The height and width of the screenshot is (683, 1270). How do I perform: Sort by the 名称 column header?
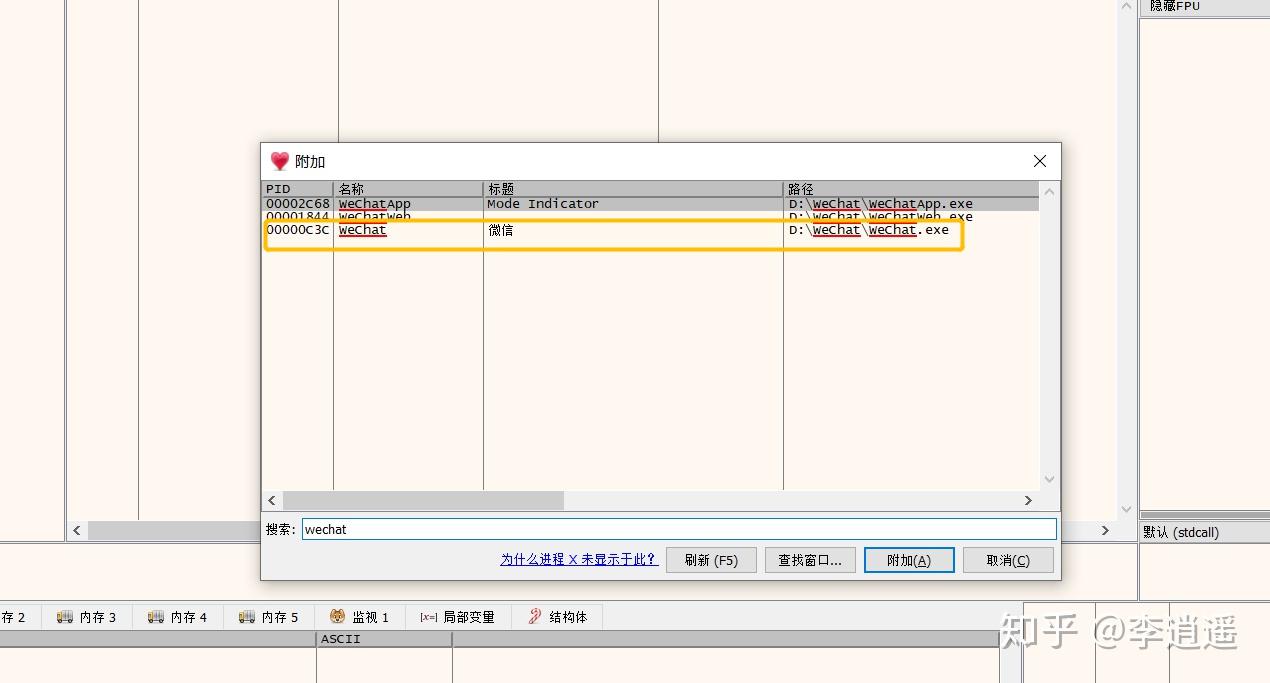(408, 189)
